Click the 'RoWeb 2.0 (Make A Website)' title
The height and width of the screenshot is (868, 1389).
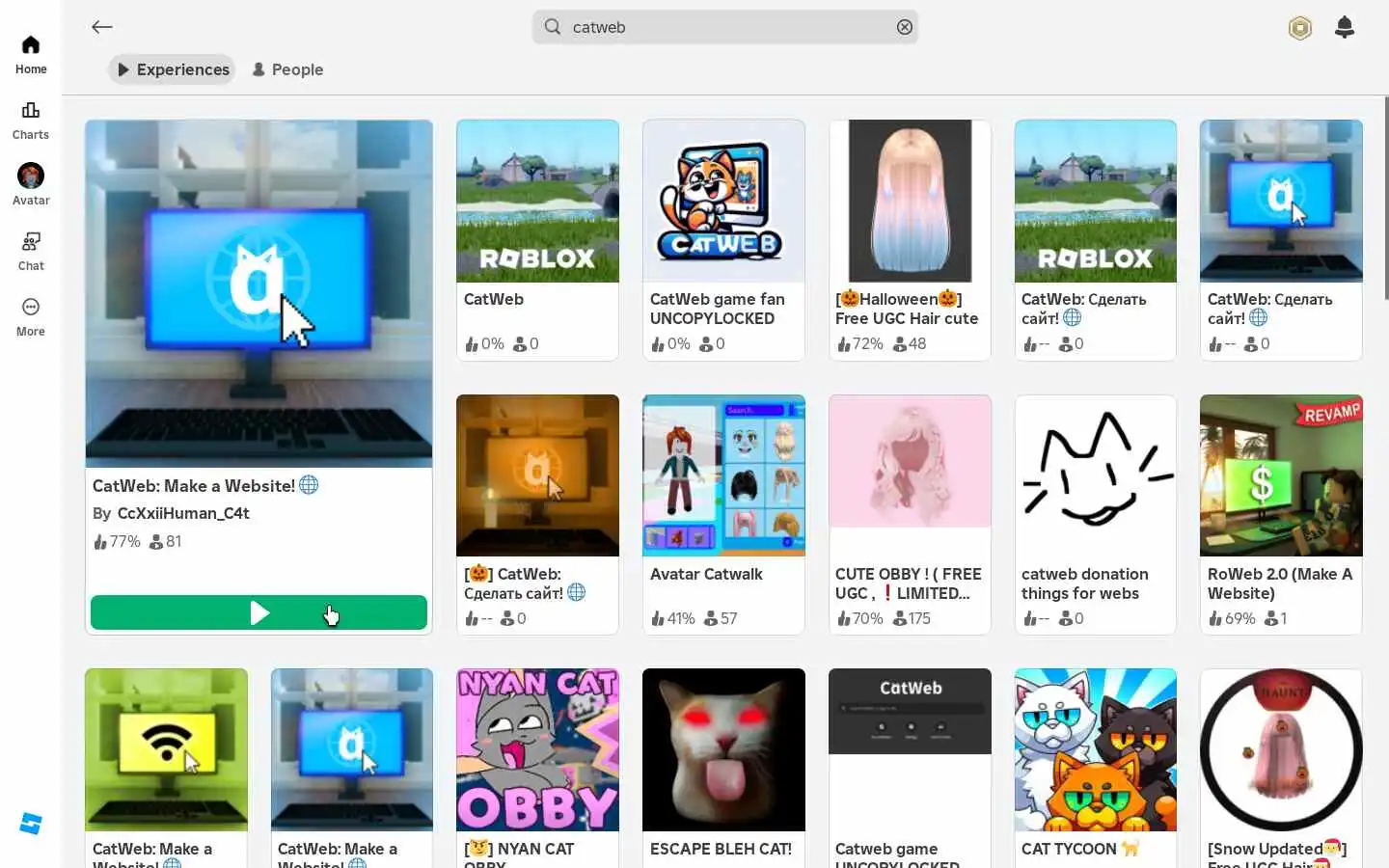point(1280,583)
